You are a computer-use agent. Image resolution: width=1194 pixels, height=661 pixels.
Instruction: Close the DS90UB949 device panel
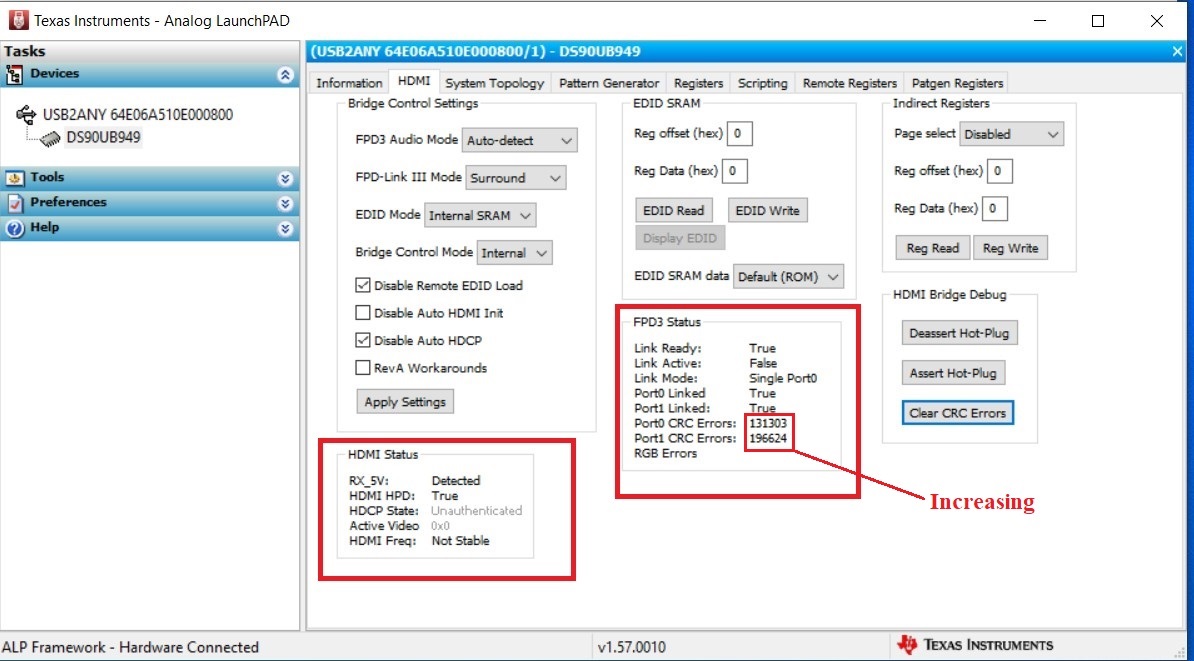click(1177, 52)
